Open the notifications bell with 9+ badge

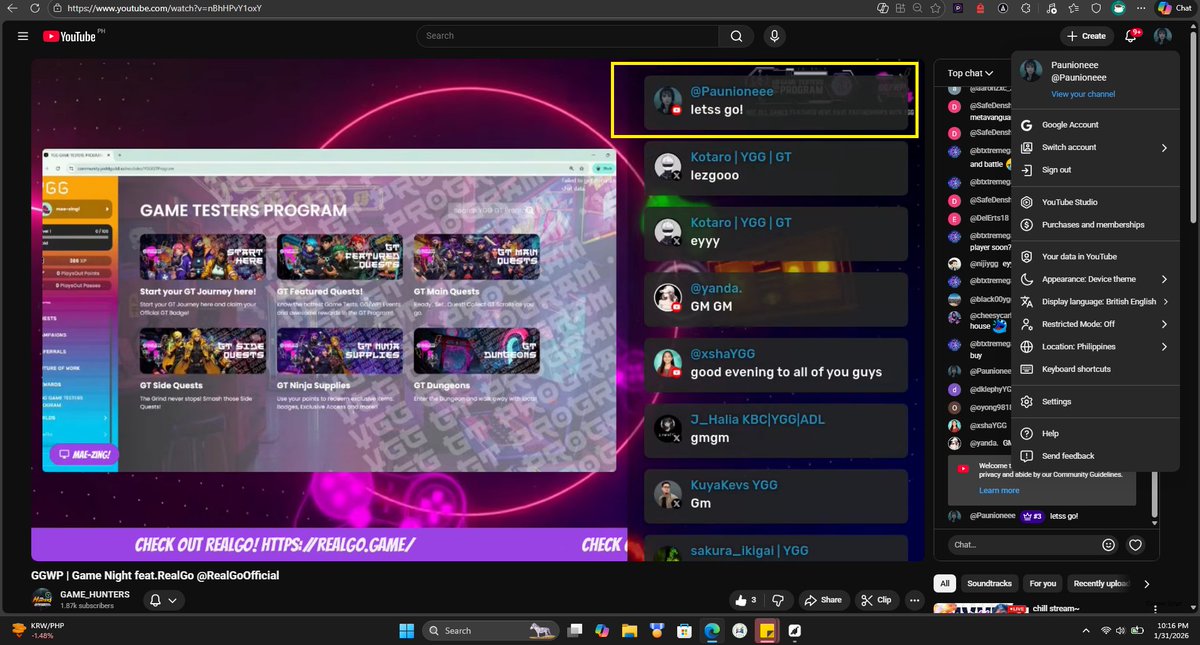coord(1131,36)
